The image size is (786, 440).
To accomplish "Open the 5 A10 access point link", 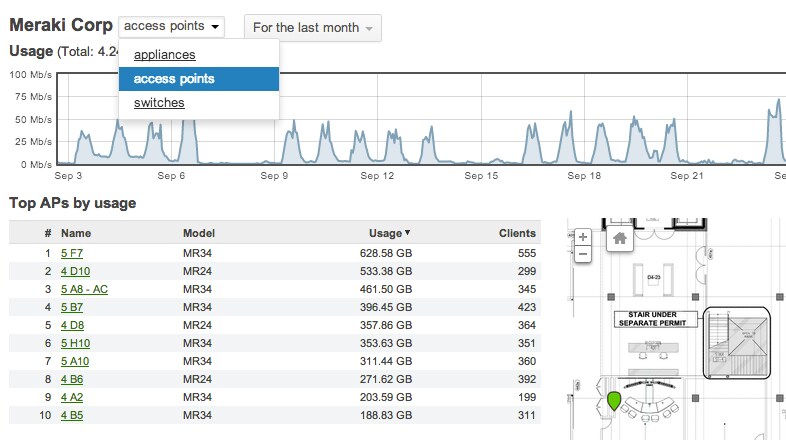I will click(75, 361).
